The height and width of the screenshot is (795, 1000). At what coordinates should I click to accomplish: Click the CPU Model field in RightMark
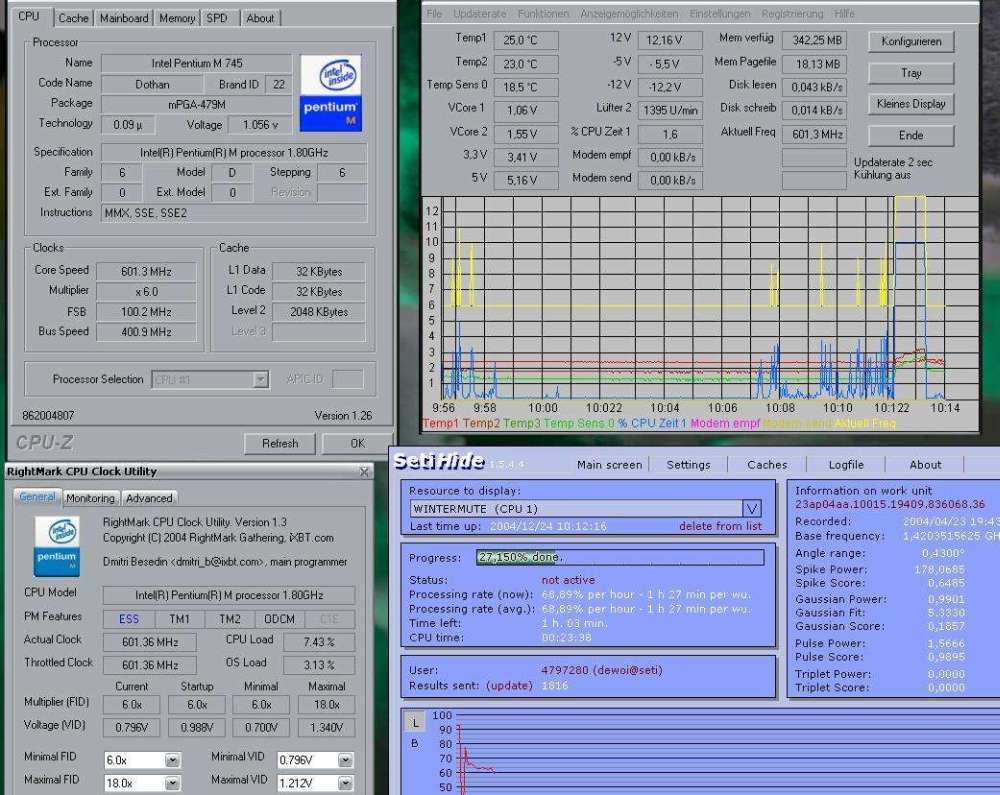point(229,595)
